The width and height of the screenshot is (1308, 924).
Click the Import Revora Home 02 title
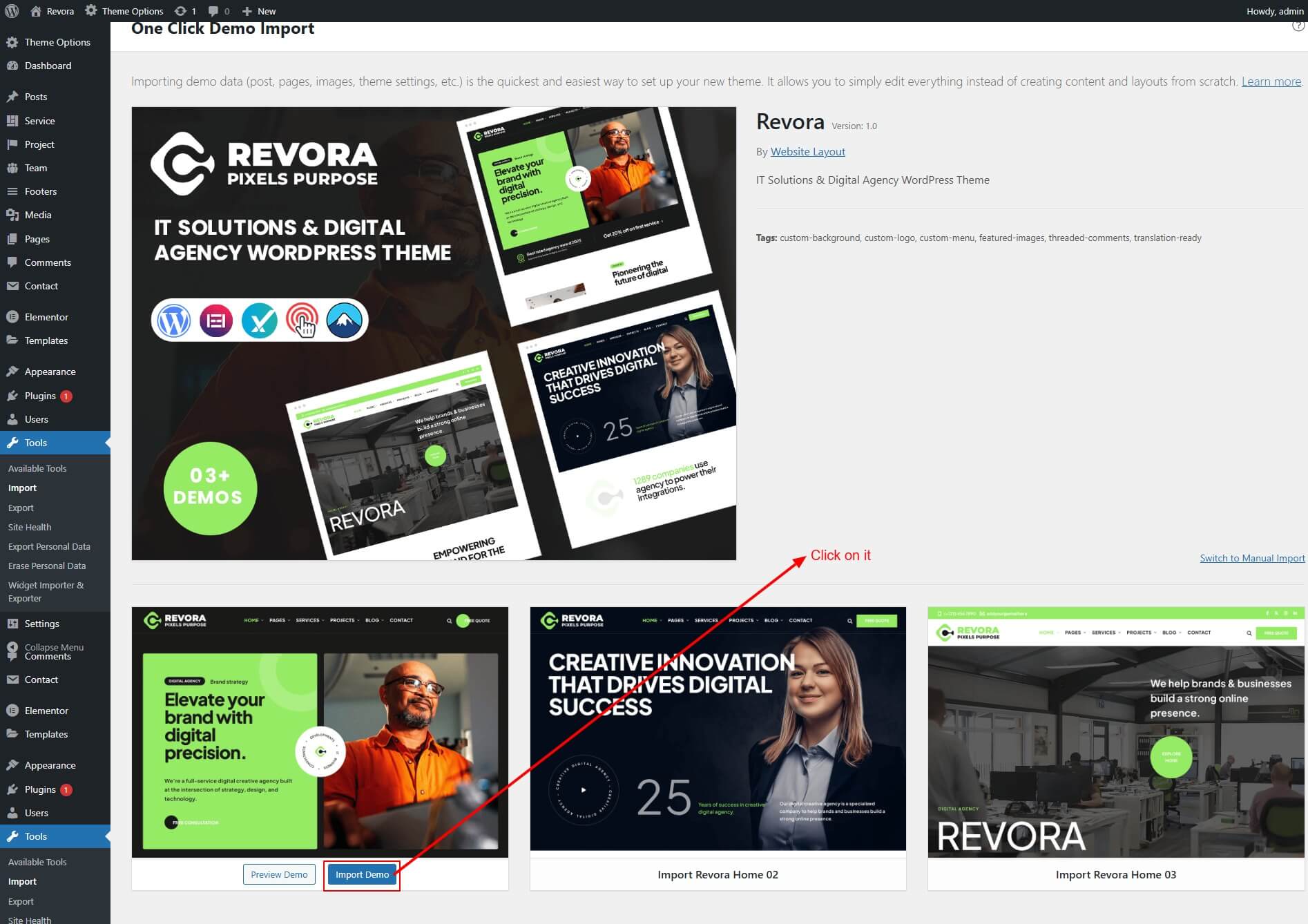coord(718,874)
